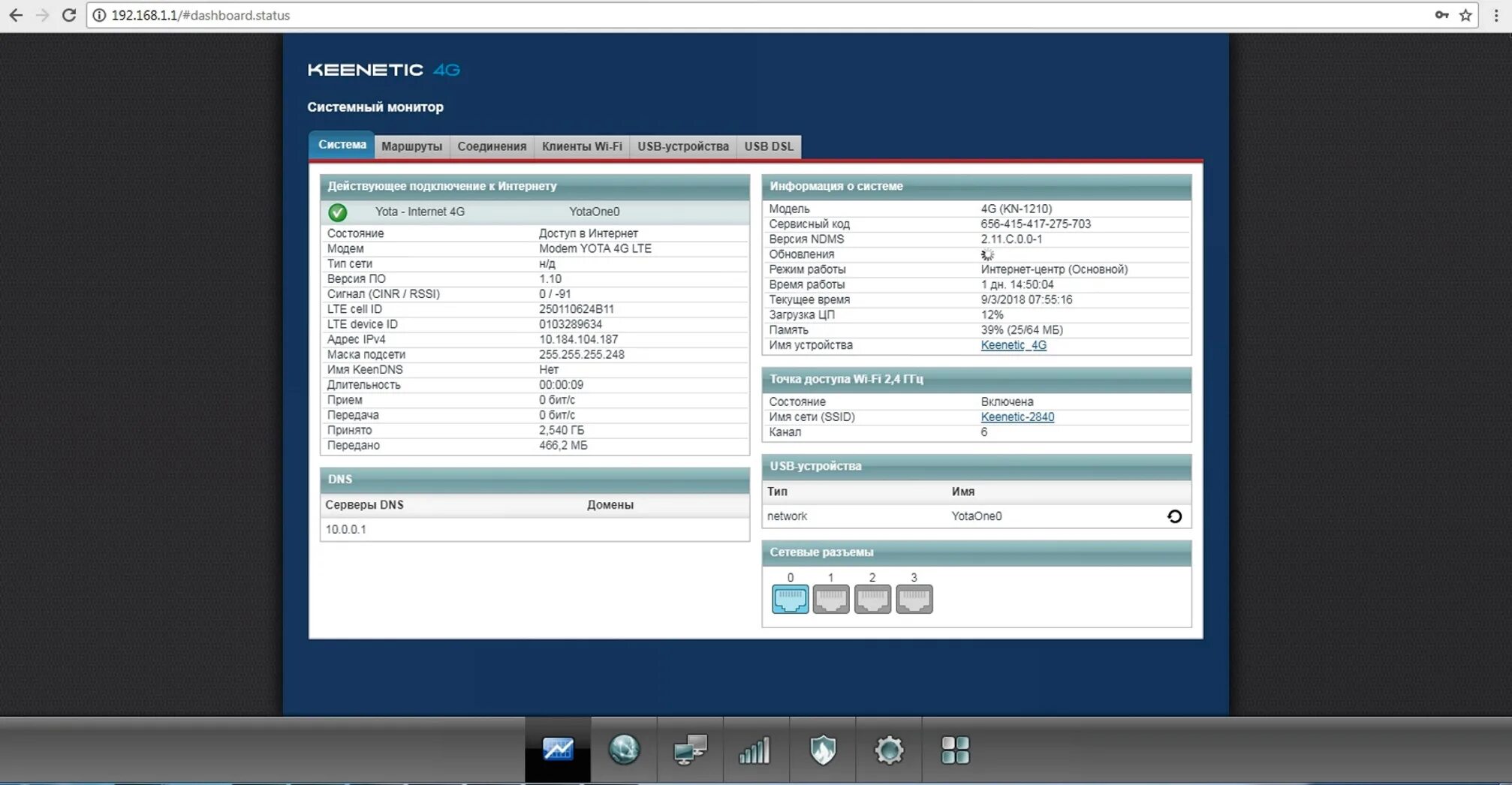Viewport: 1512px width, 785px height.
Task: Click the Modem YOTA 4G LTE value
Action: (x=595, y=248)
